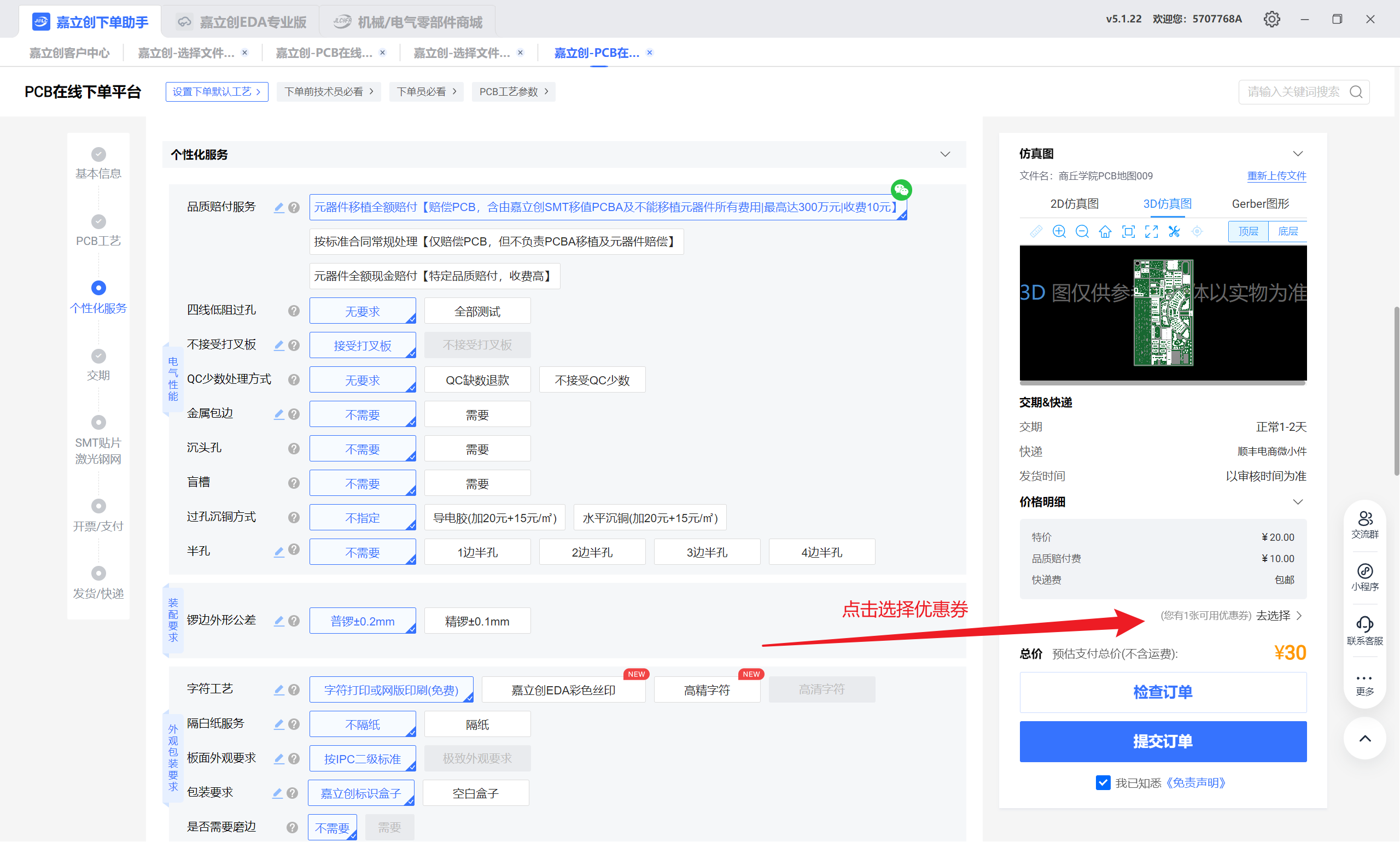The width and height of the screenshot is (1400, 842).
Task: Zoom in on the 3D simulation view
Action: pos(1058,231)
